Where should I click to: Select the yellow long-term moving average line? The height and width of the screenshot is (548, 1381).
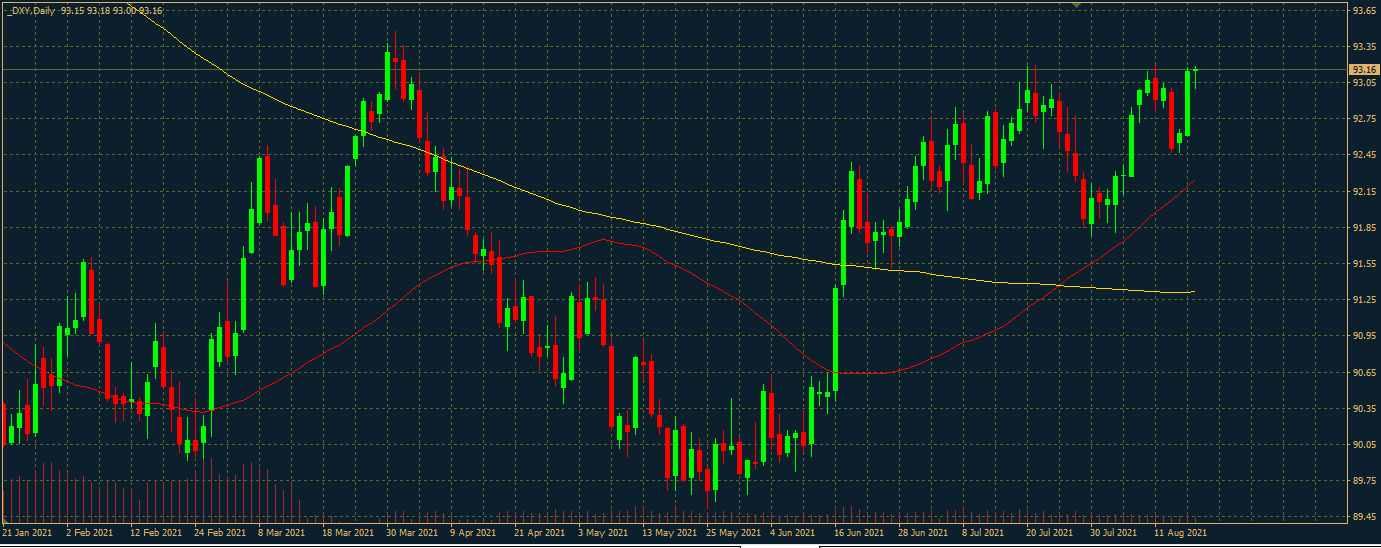[x=700, y=239]
